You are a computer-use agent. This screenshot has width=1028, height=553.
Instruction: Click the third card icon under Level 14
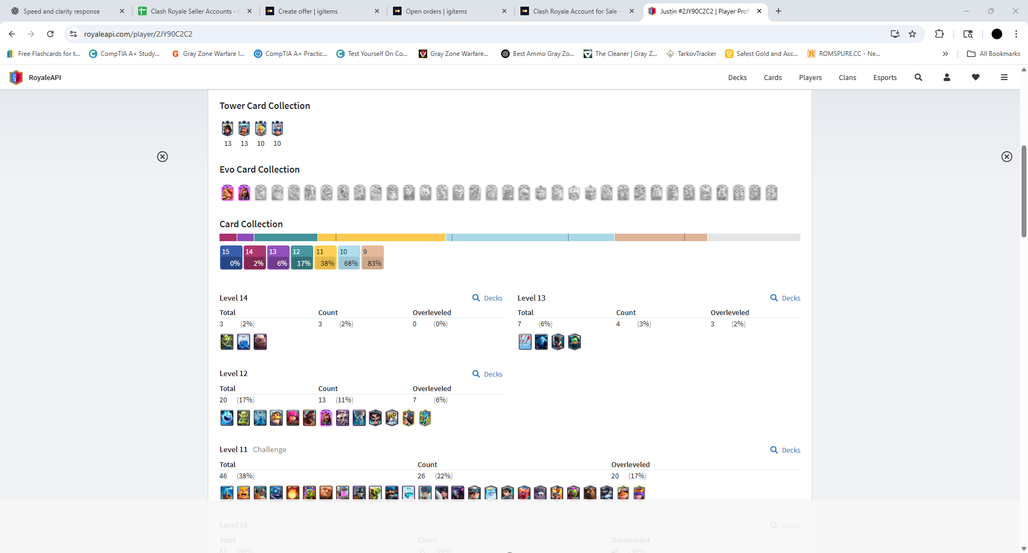pos(260,342)
